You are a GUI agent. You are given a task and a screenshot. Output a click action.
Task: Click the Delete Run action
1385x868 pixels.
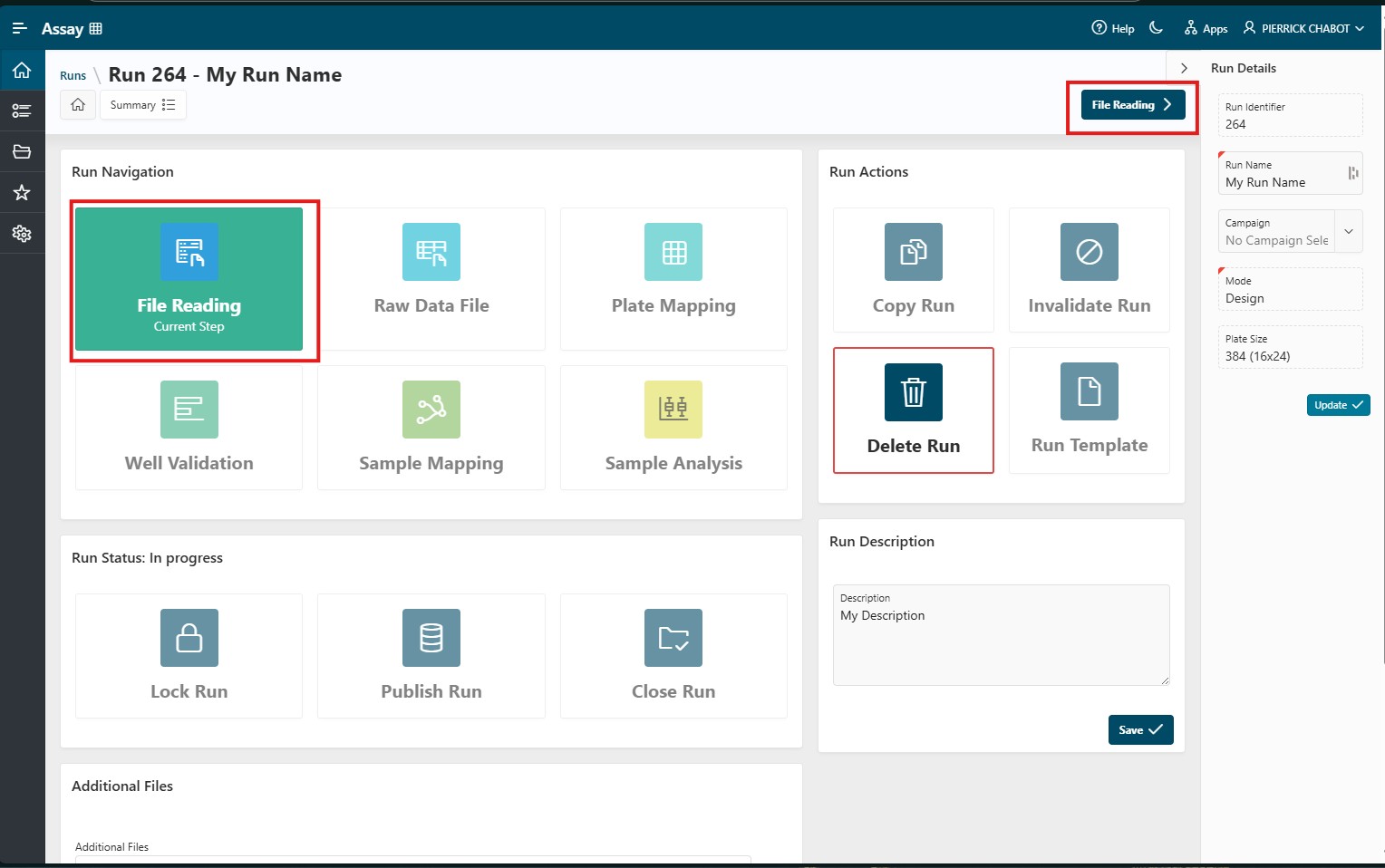(914, 410)
